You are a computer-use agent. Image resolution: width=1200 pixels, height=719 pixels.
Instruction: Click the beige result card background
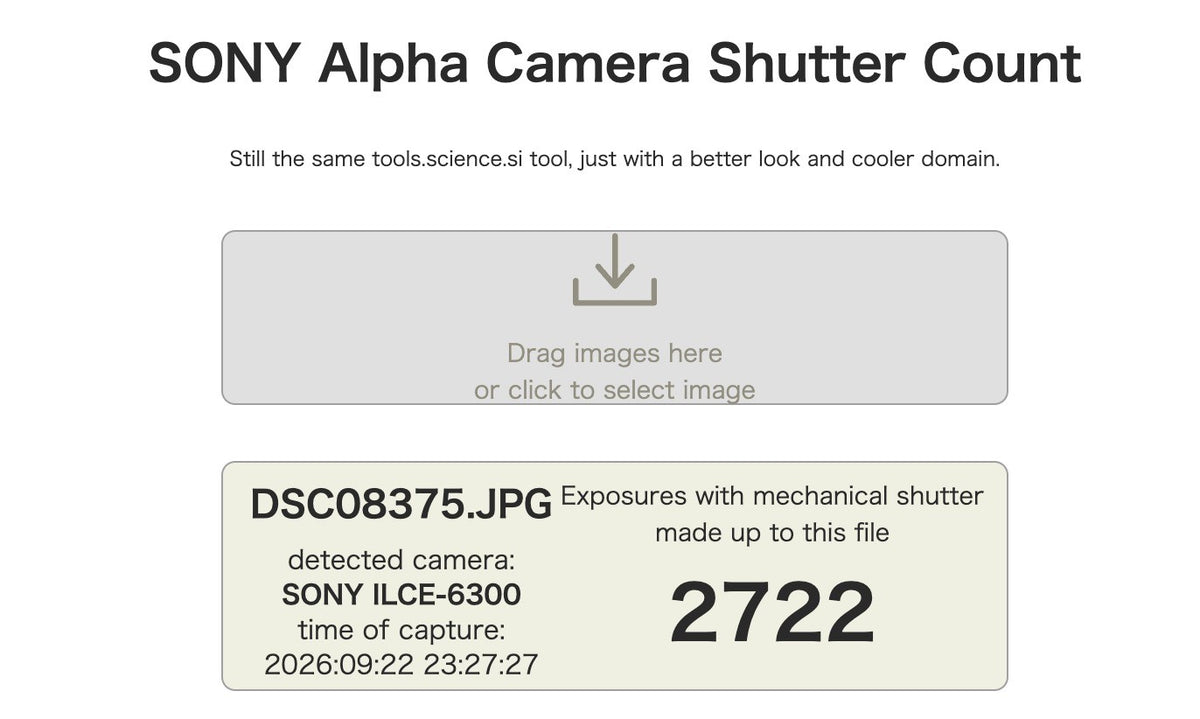coord(614,576)
